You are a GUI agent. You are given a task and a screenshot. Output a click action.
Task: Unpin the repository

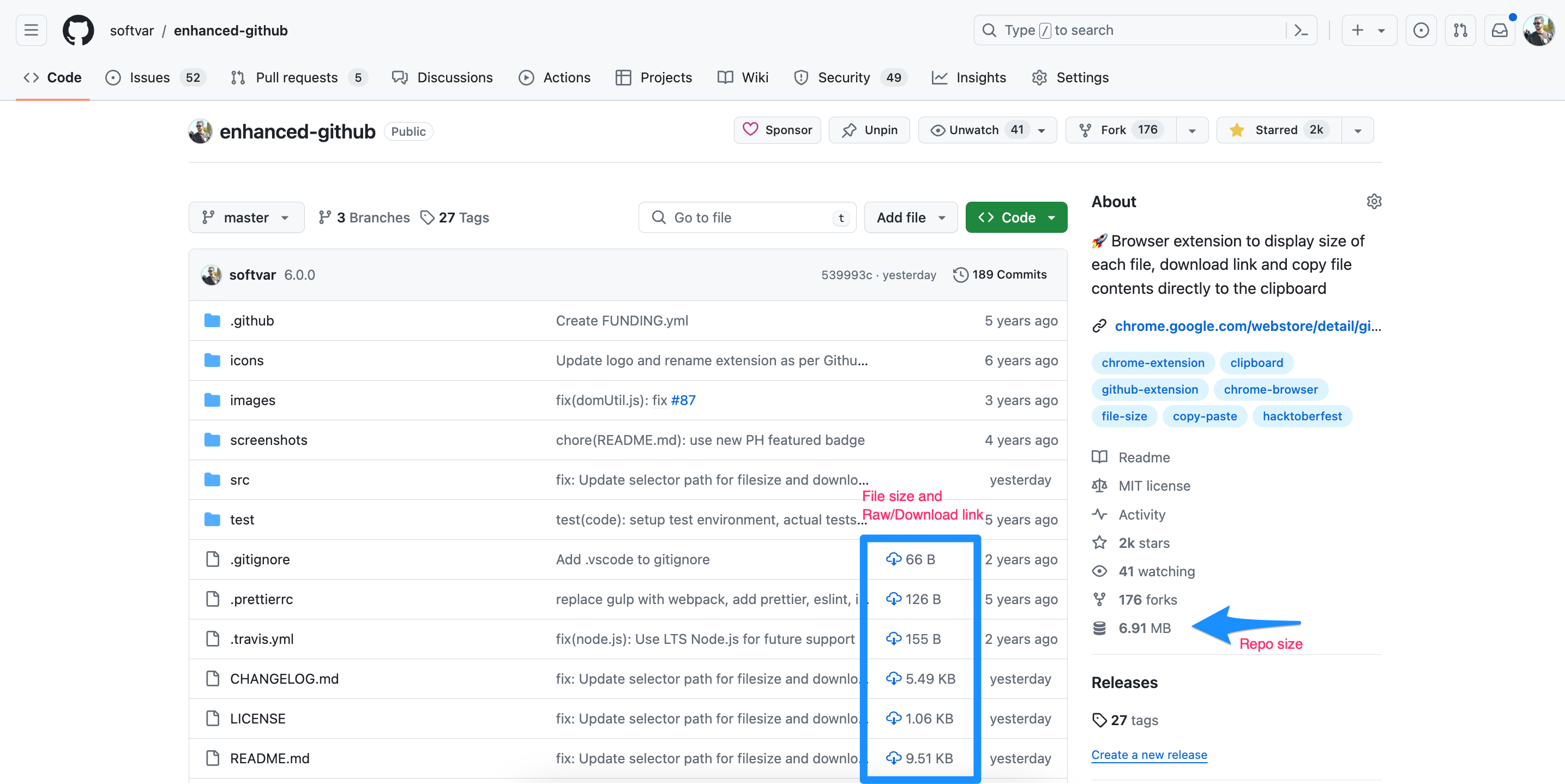(869, 130)
